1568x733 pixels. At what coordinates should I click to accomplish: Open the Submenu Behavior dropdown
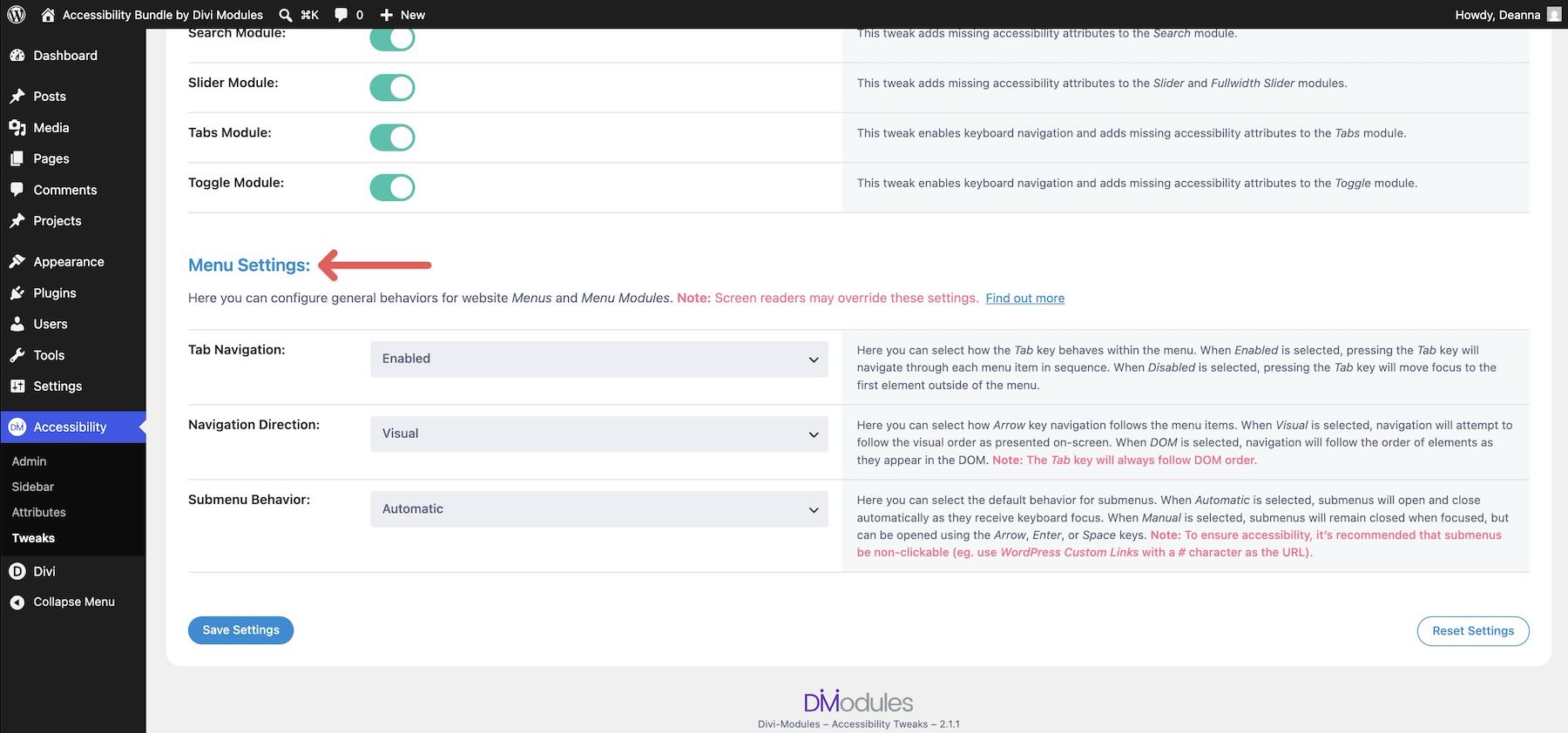[x=599, y=509]
